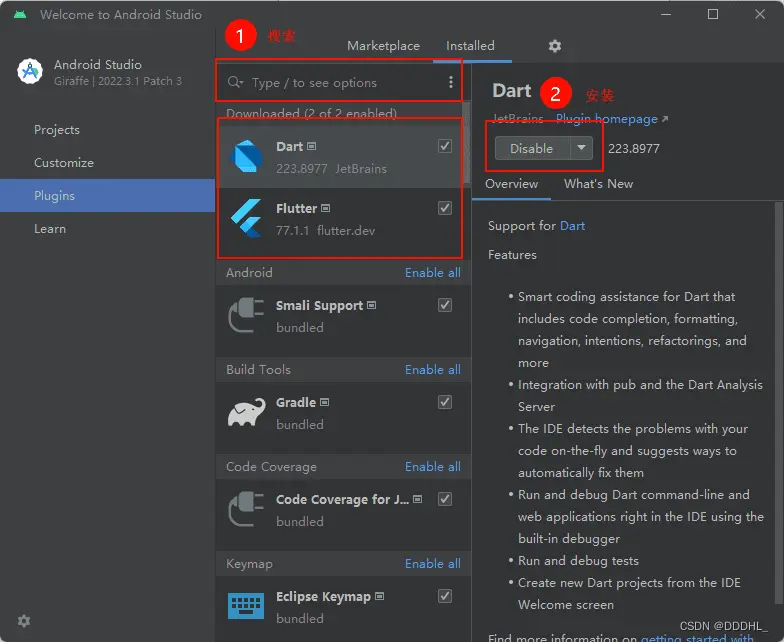The width and height of the screenshot is (784, 642).
Task: Open plugin settings gear beside Installed tab
Action: (x=555, y=46)
